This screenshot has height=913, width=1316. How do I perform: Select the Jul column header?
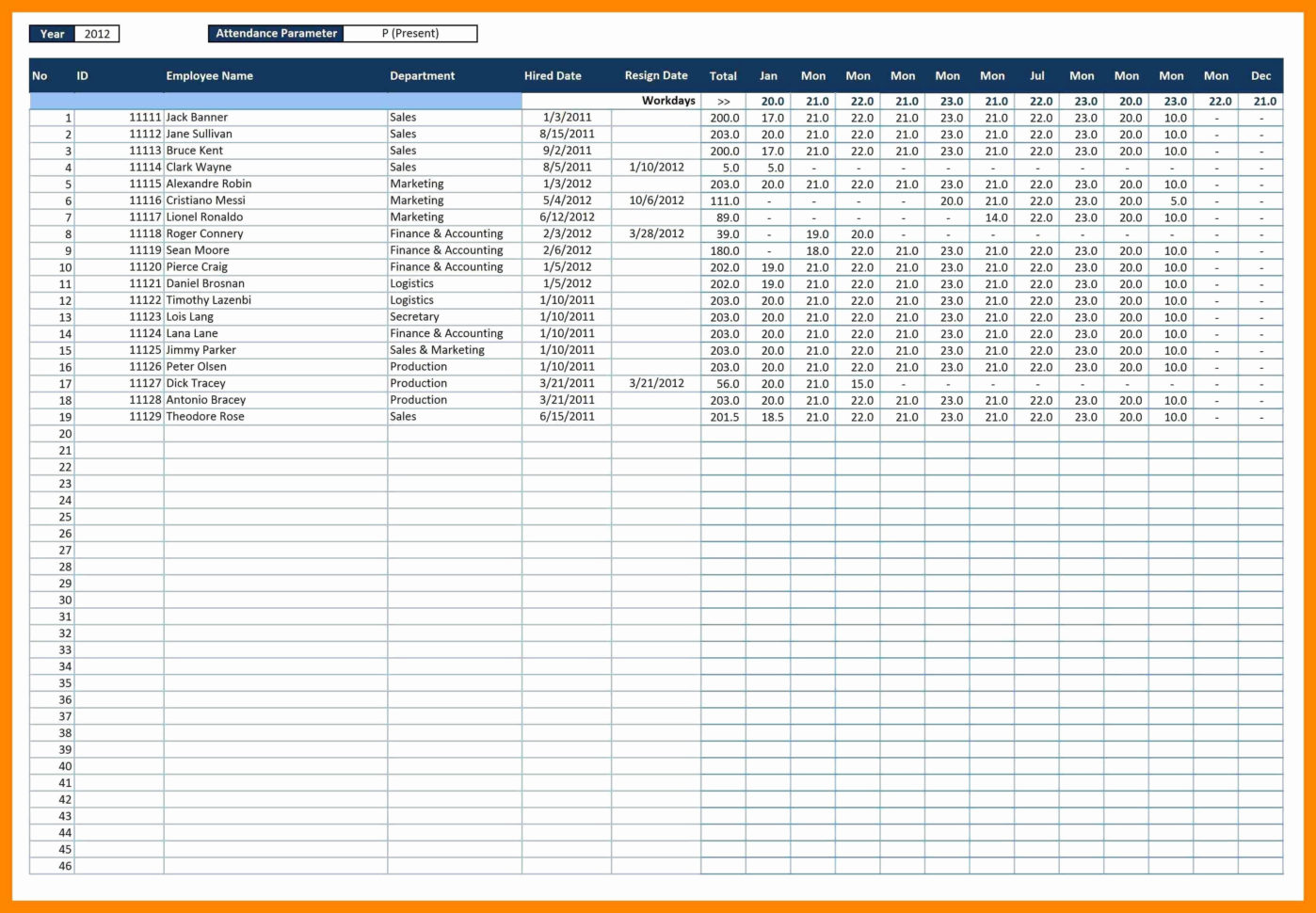[x=1037, y=75]
